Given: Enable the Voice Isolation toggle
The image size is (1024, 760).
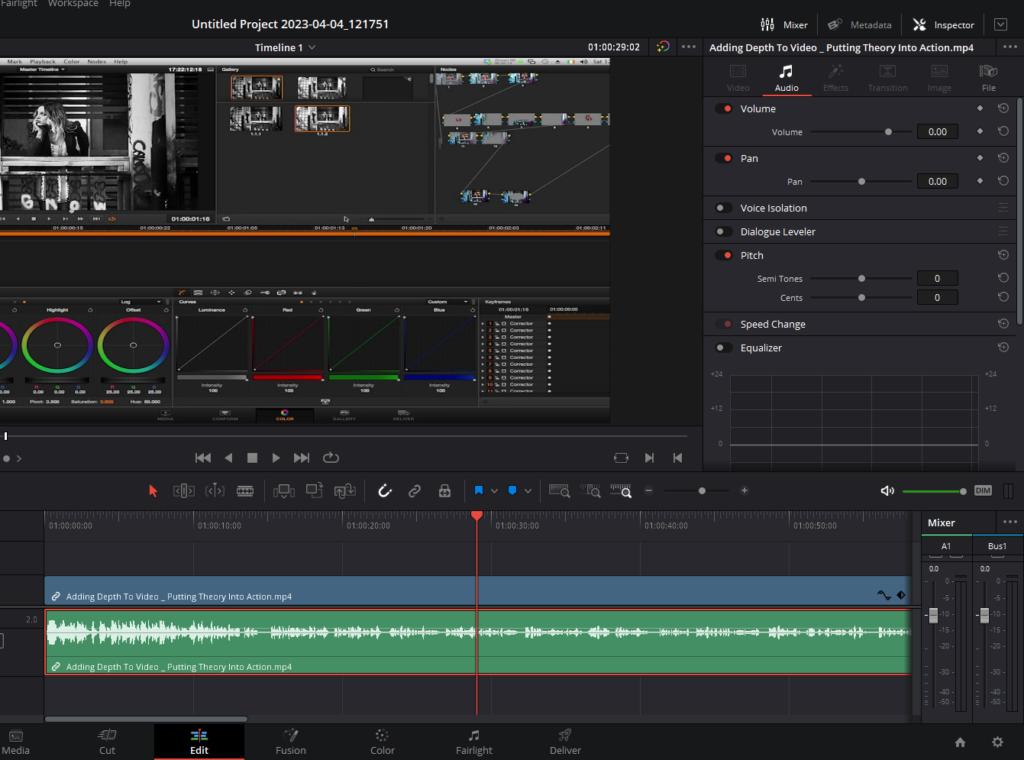Looking at the screenshot, I should [724, 208].
